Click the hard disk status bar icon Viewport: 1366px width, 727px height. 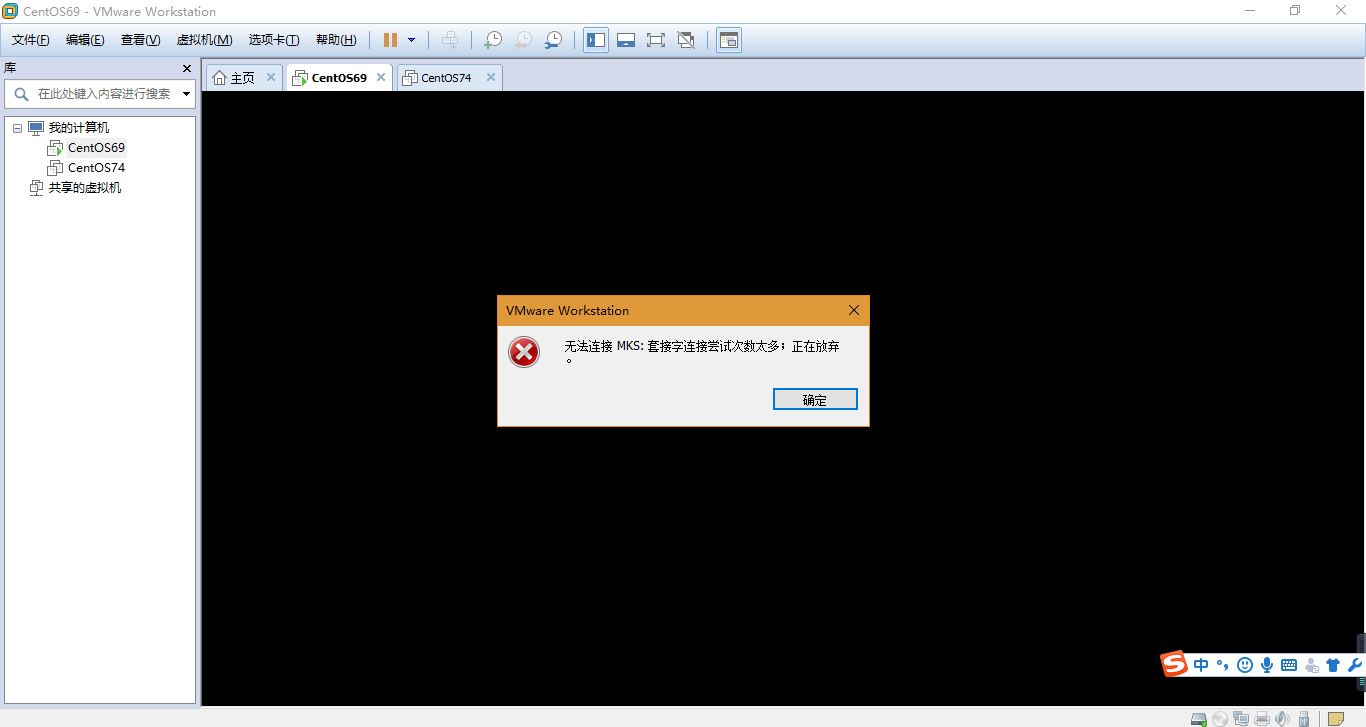pos(1199,718)
